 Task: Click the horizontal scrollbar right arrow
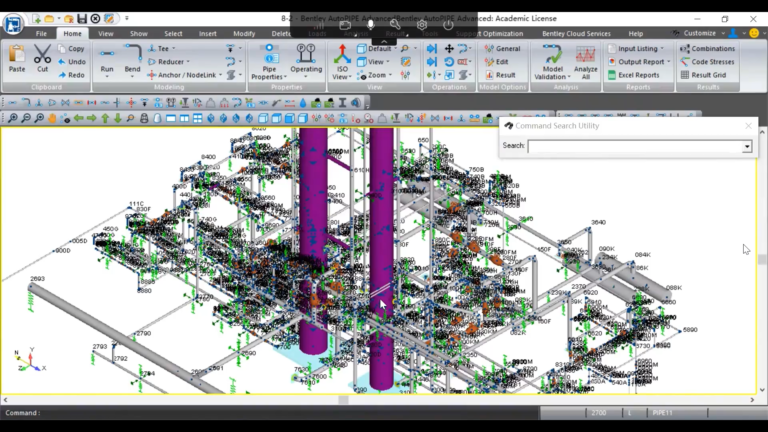752,400
